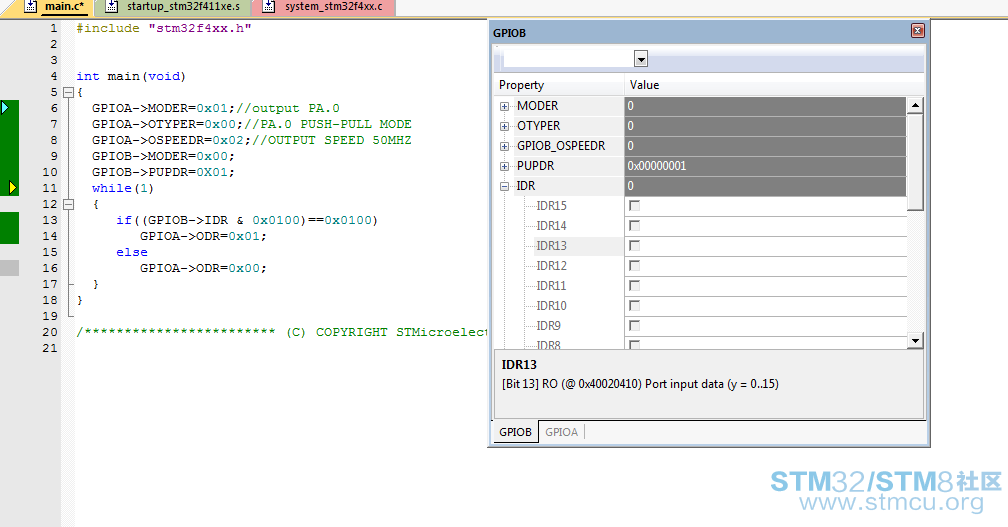
Task: Toggle the IDR11 checkbox
Action: click(634, 285)
